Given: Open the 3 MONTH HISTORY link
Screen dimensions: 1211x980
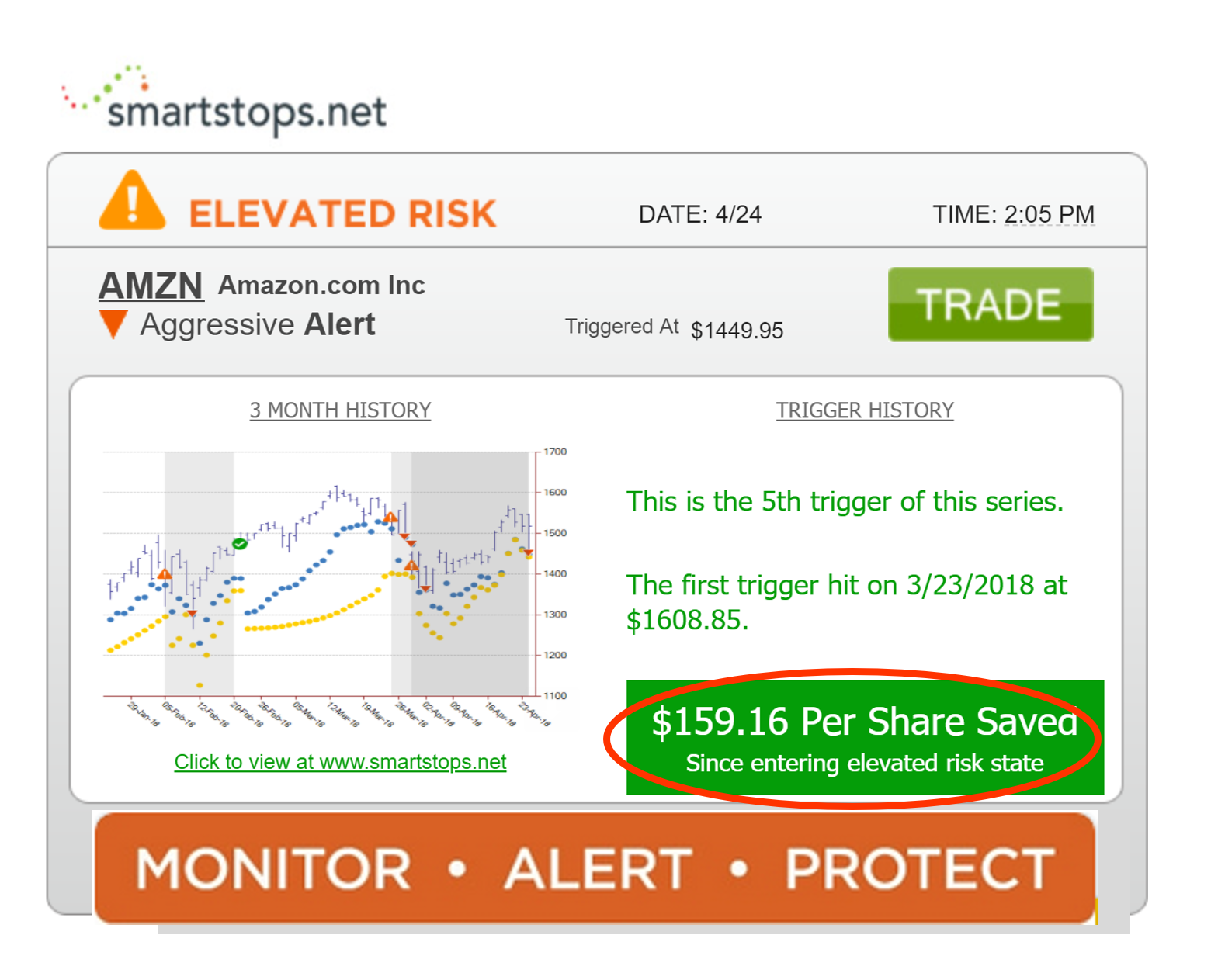Looking at the screenshot, I should tap(340, 410).
